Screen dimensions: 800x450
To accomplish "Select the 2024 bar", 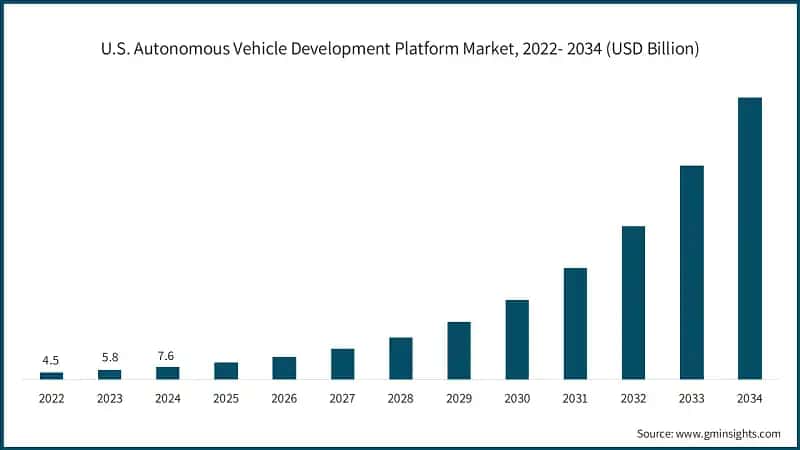I will click(168, 373).
